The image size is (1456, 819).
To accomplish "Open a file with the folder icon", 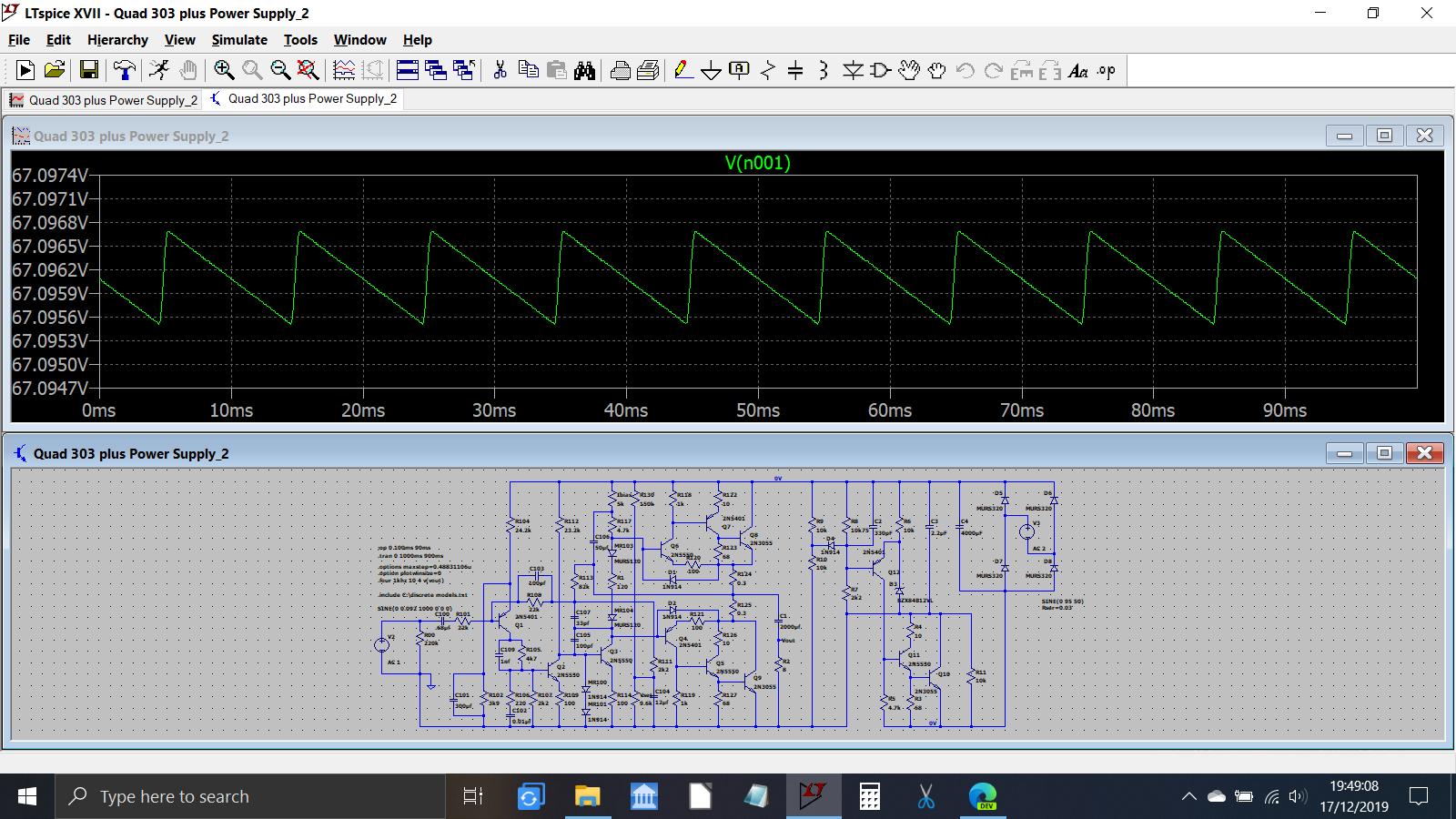I will click(x=55, y=70).
